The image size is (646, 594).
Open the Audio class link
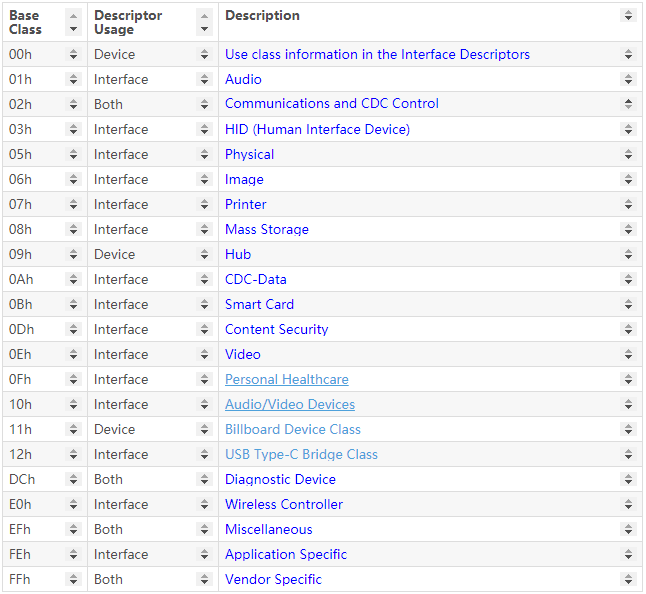click(243, 79)
